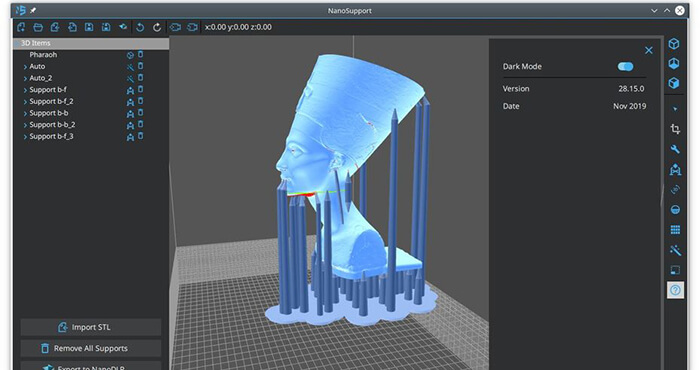This screenshot has height=370, width=700.
Task: Collapse the 3D Items header arrow
Action: (17, 43)
